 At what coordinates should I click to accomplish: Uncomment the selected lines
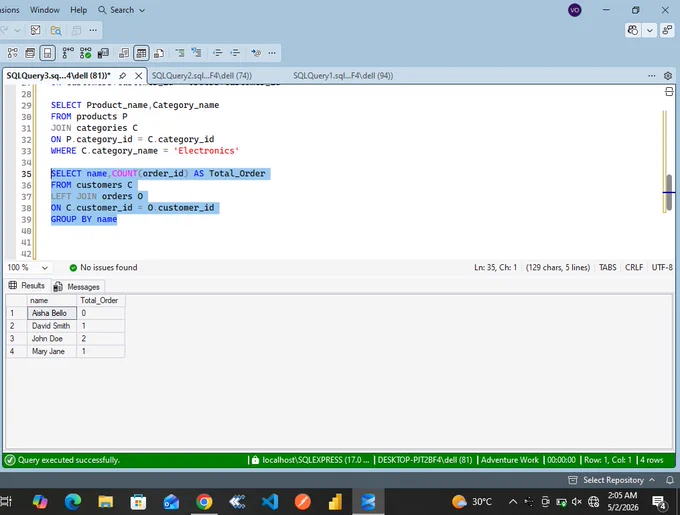click(x=196, y=53)
